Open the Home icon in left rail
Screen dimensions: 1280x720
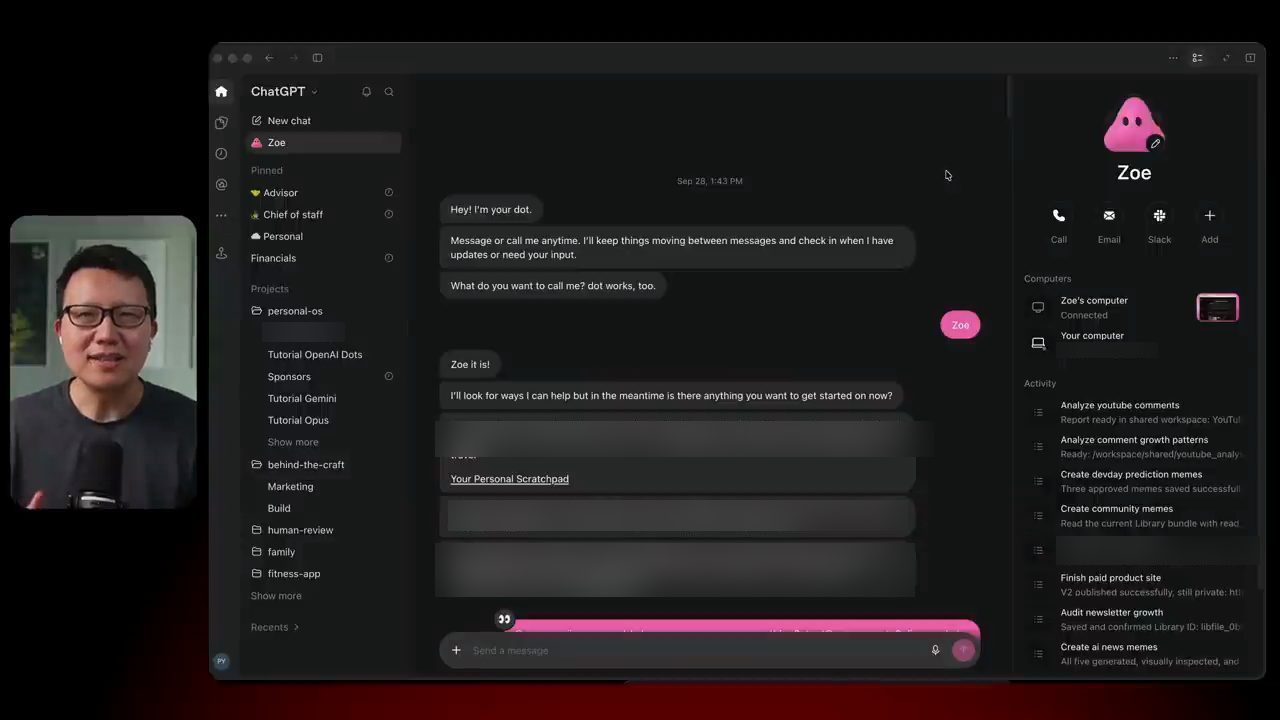(x=221, y=91)
